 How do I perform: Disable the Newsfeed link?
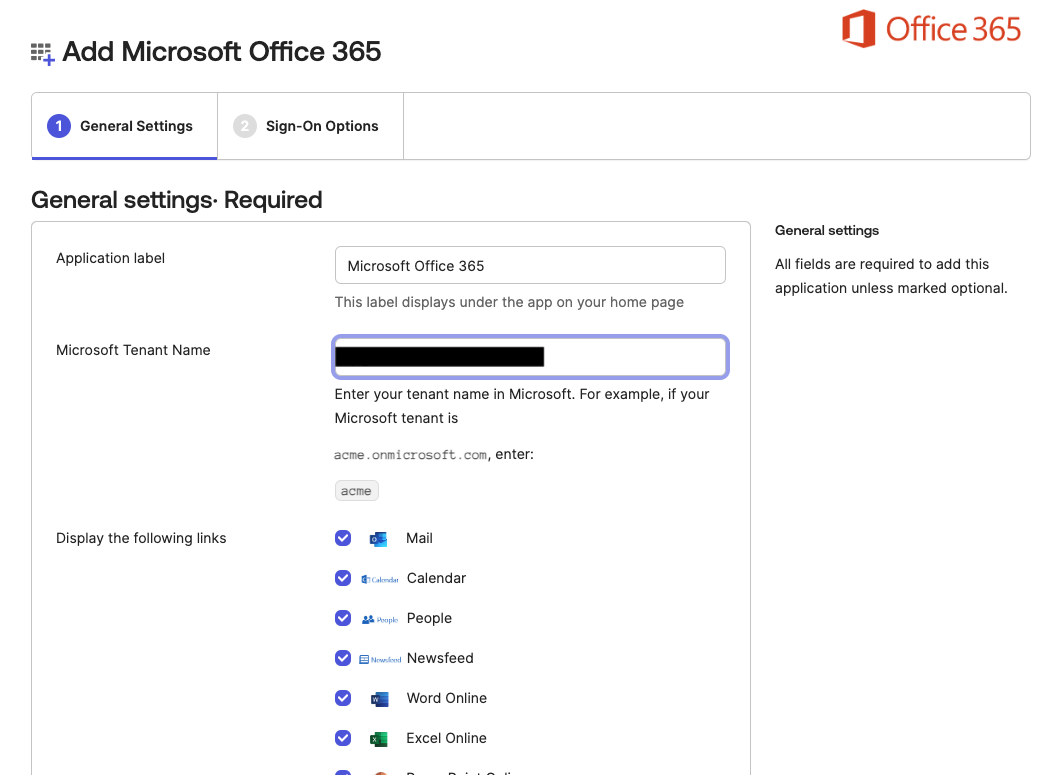(343, 658)
